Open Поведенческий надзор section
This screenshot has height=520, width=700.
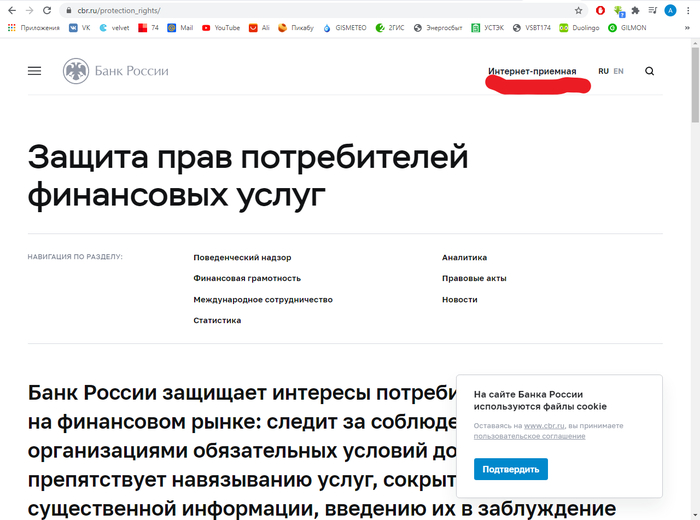pyautogui.click(x=242, y=258)
